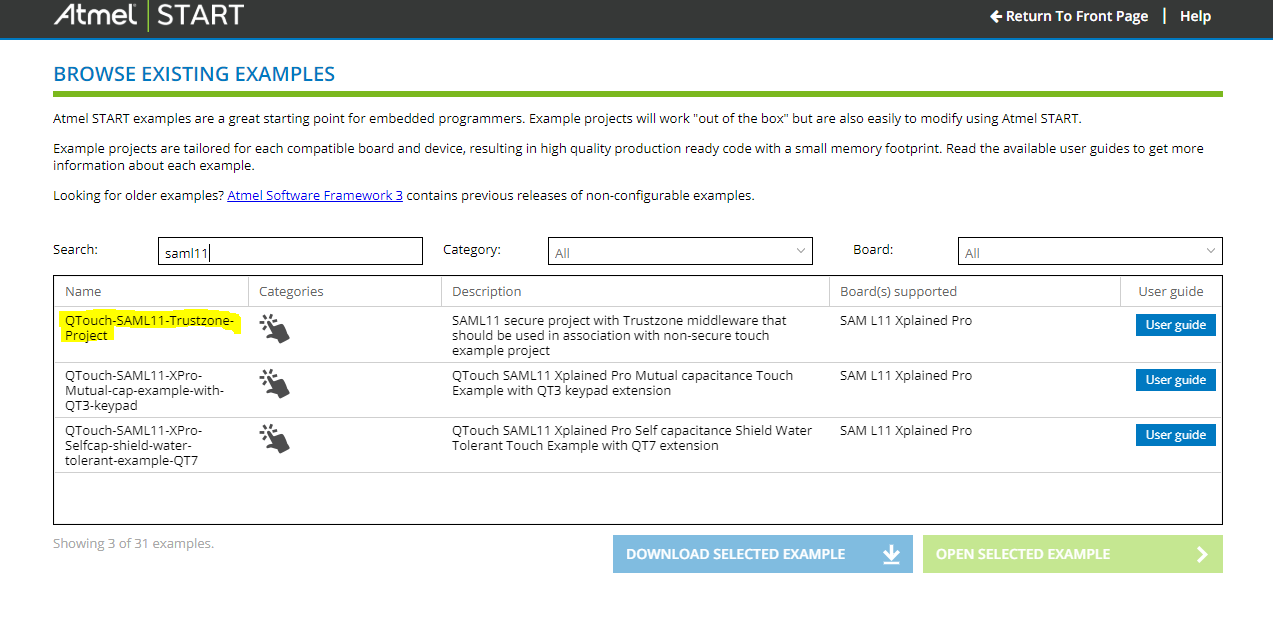Image resolution: width=1273 pixels, height=621 pixels.
Task: Open the Atmel Software Framework 3 link
Action: coord(315,196)
